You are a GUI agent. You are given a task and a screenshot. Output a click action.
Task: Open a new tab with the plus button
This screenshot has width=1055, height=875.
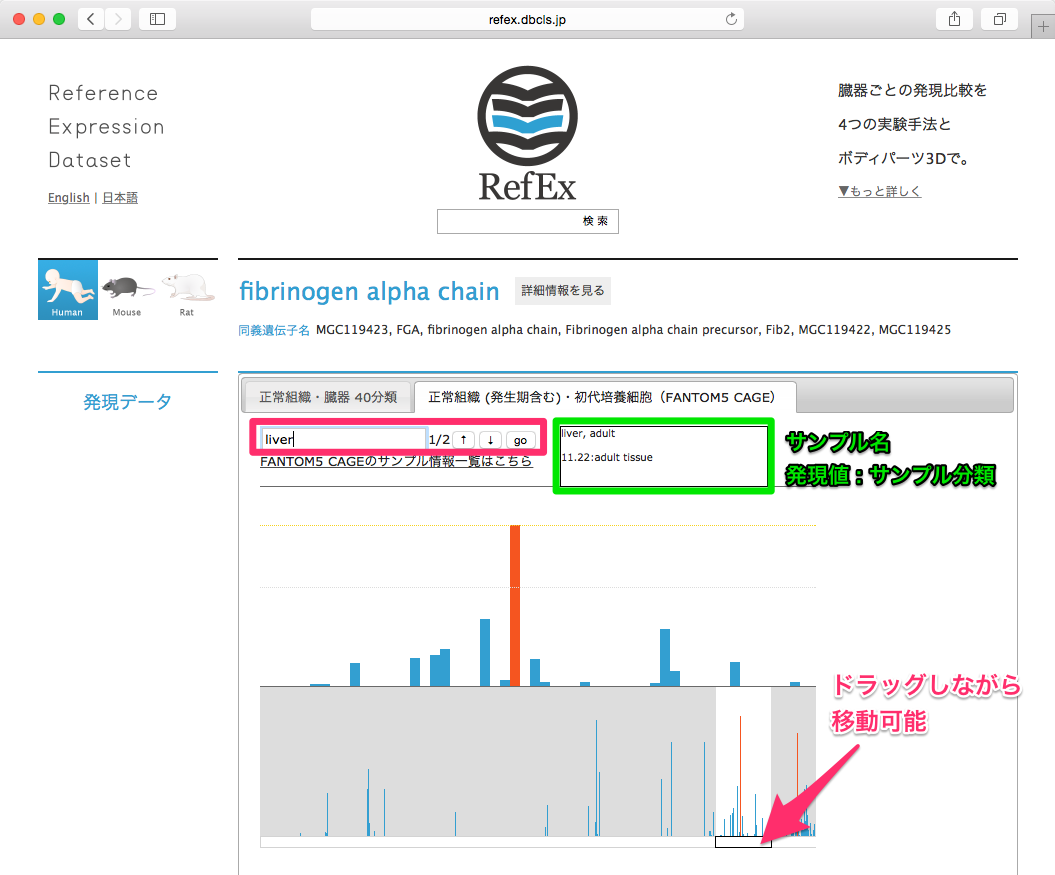coord(1043,27)
